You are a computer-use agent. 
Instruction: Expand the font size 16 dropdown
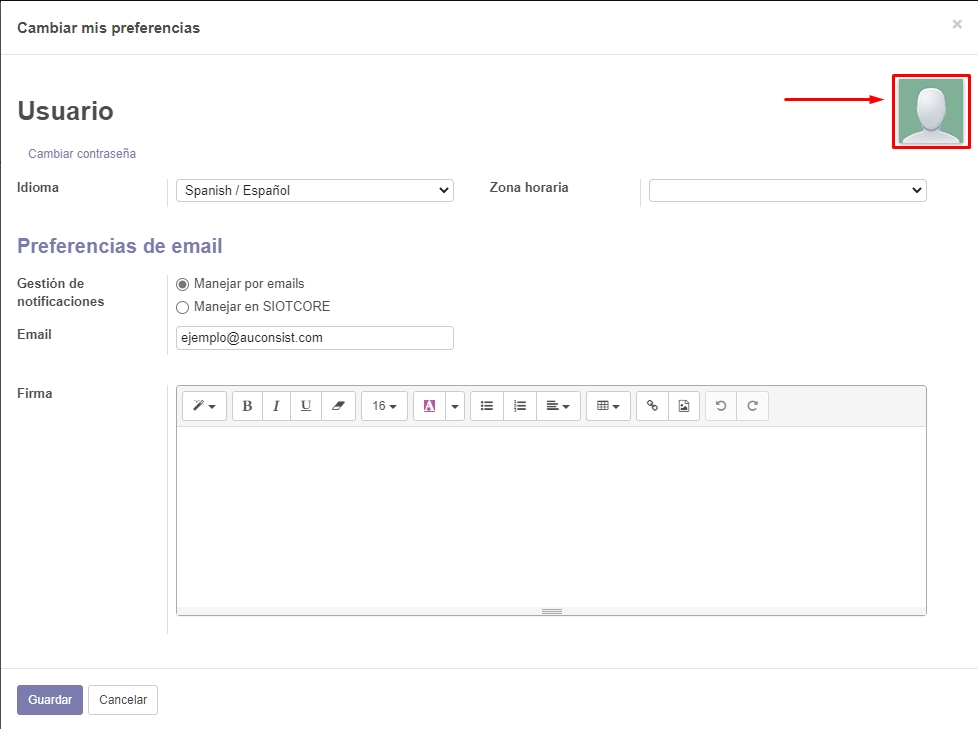point(384,406)
